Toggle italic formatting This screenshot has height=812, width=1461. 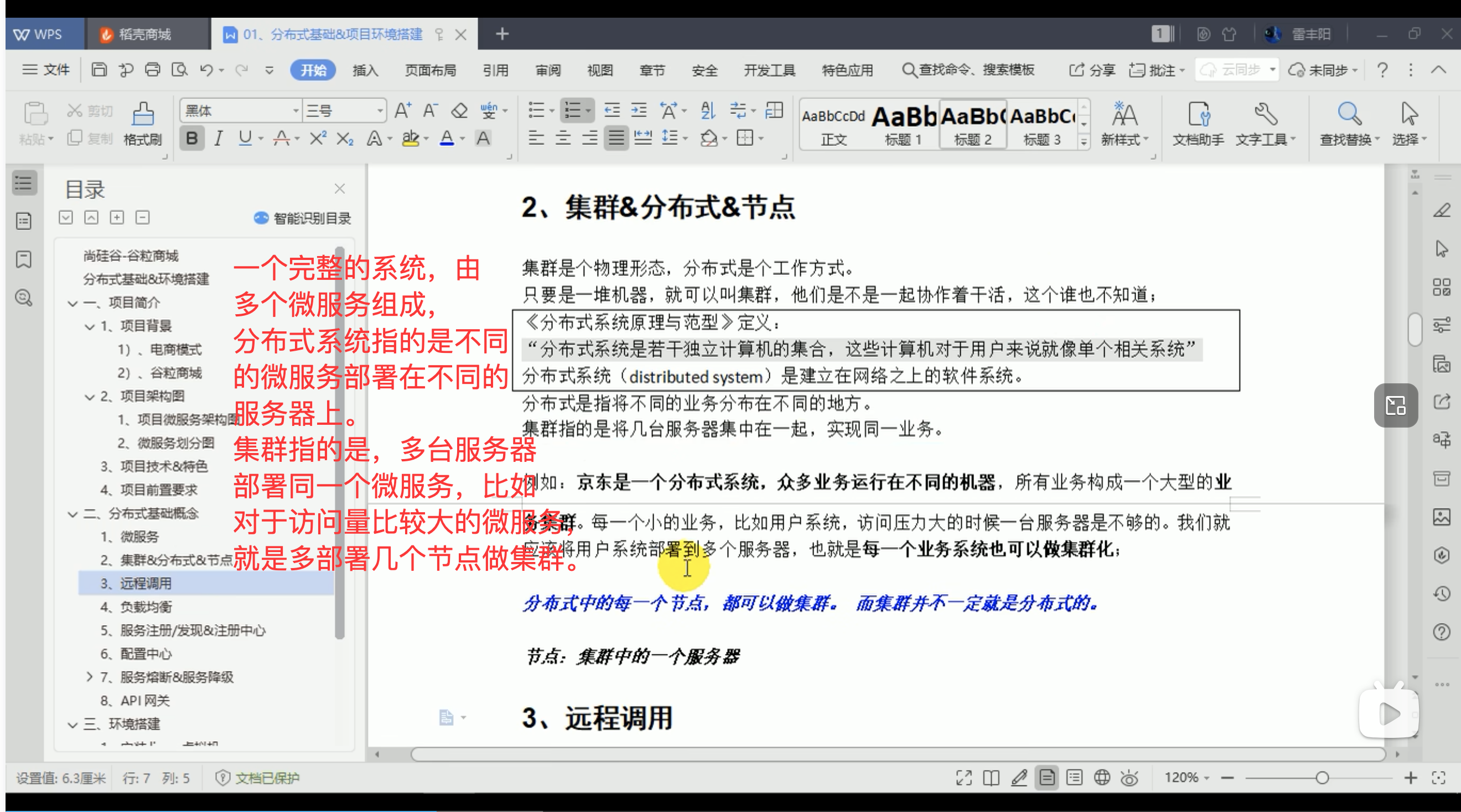click(219, 138)
